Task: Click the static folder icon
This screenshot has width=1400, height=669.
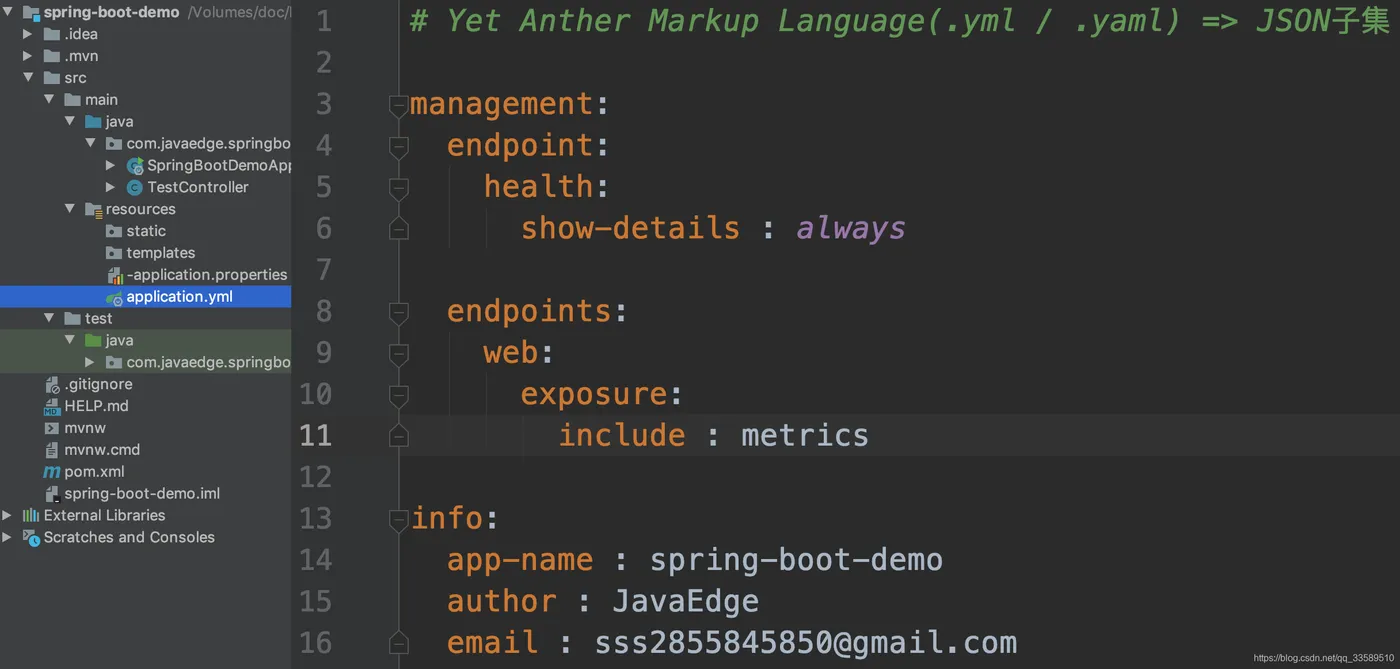Action: [114, 231]
